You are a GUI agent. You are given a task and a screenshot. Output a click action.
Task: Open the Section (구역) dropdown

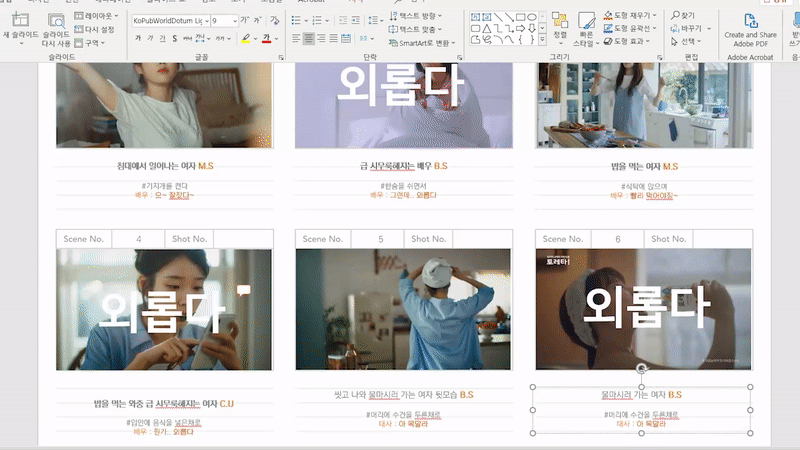(x=90, y=43)
